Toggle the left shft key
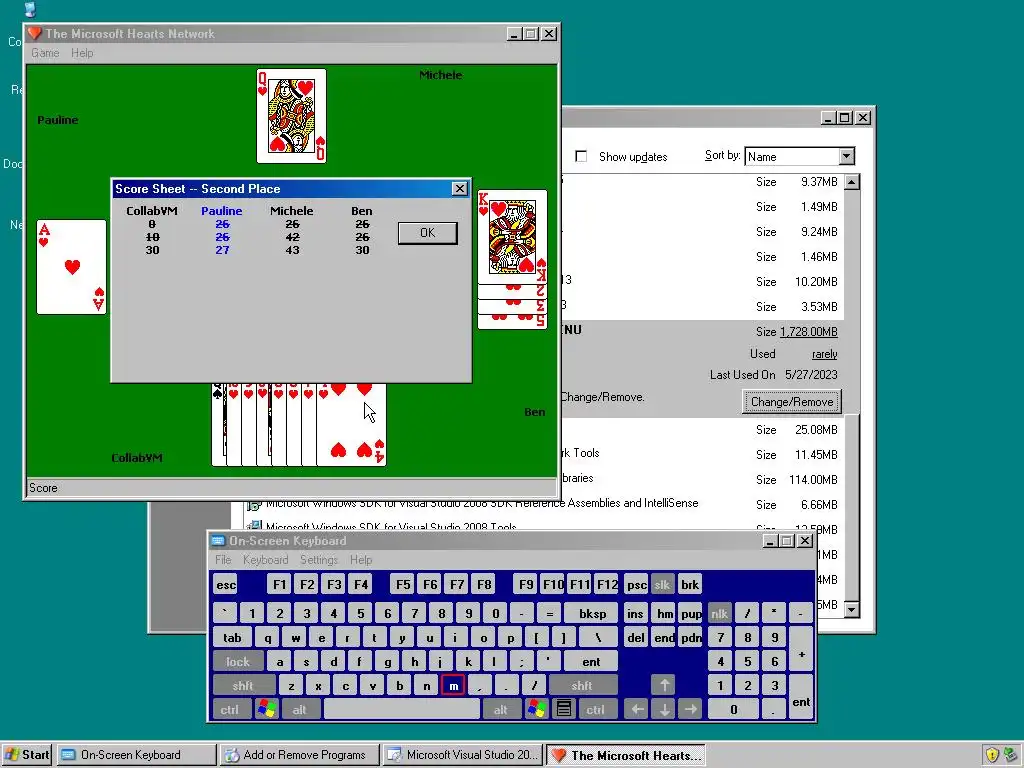 tap(243, 685)
